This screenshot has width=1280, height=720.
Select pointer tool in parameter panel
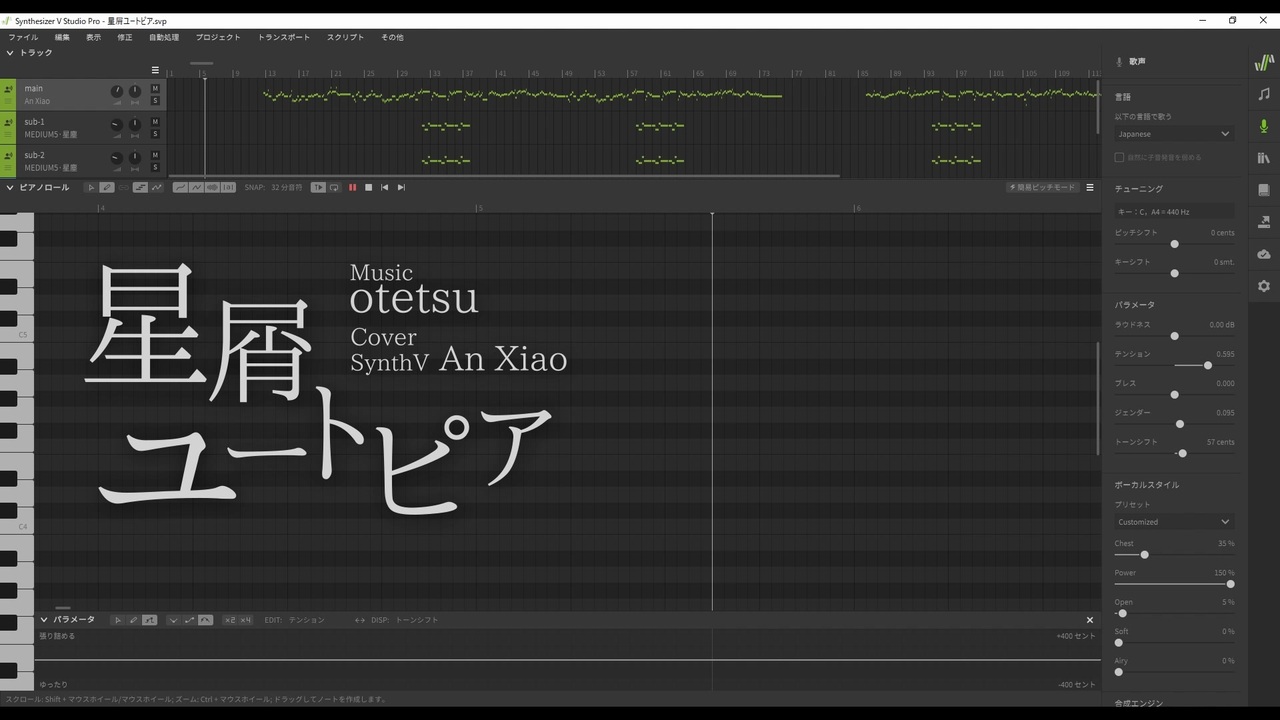click(x=117, y=620)
